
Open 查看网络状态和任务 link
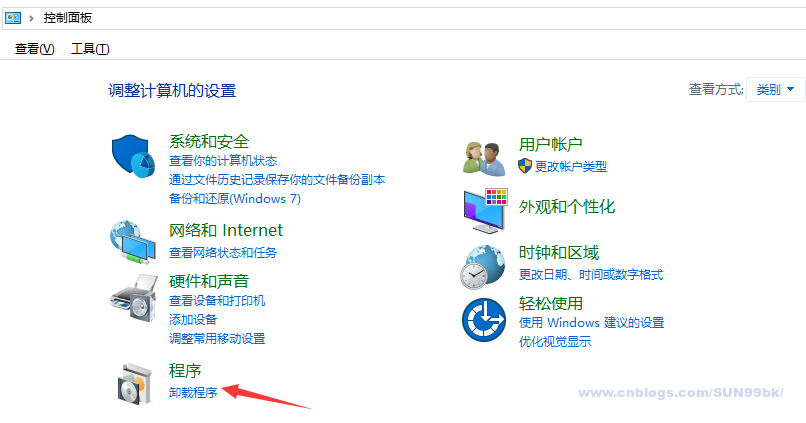coord(223,252)
